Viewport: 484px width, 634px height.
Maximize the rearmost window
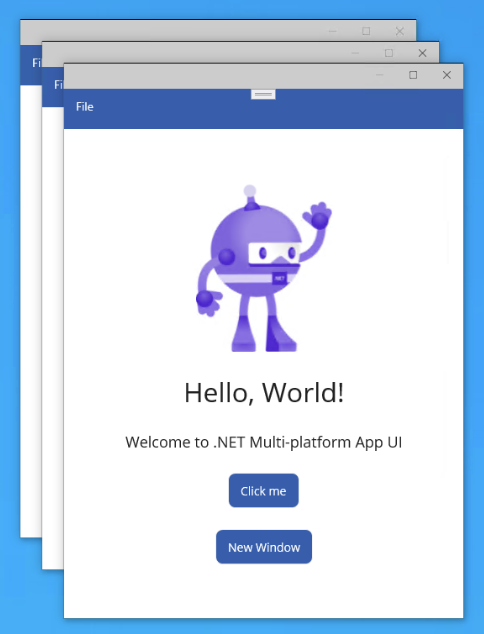[366, 31]
